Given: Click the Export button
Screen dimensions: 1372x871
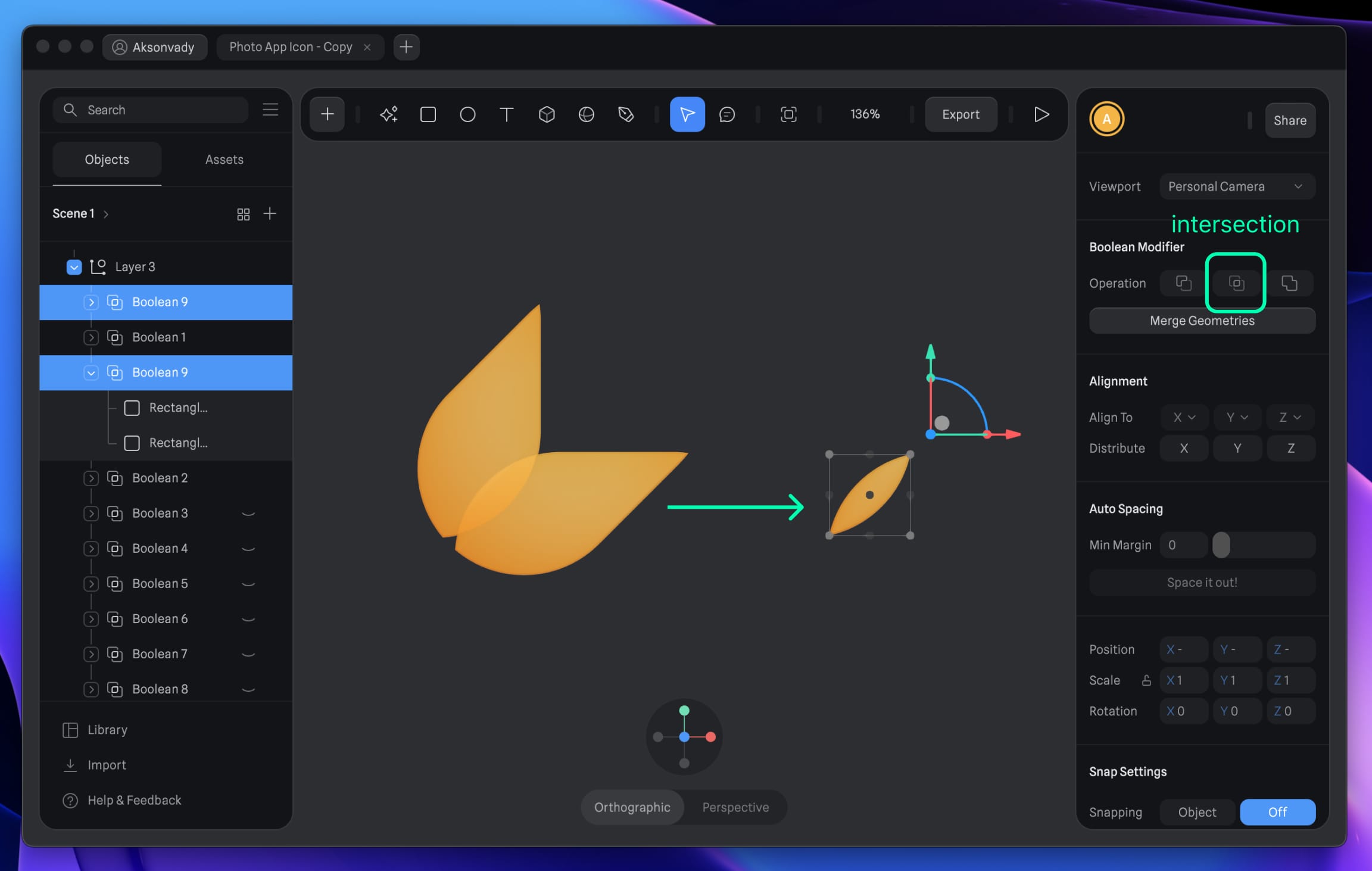Looking at the screenshot, I should [x=960, y=114].
